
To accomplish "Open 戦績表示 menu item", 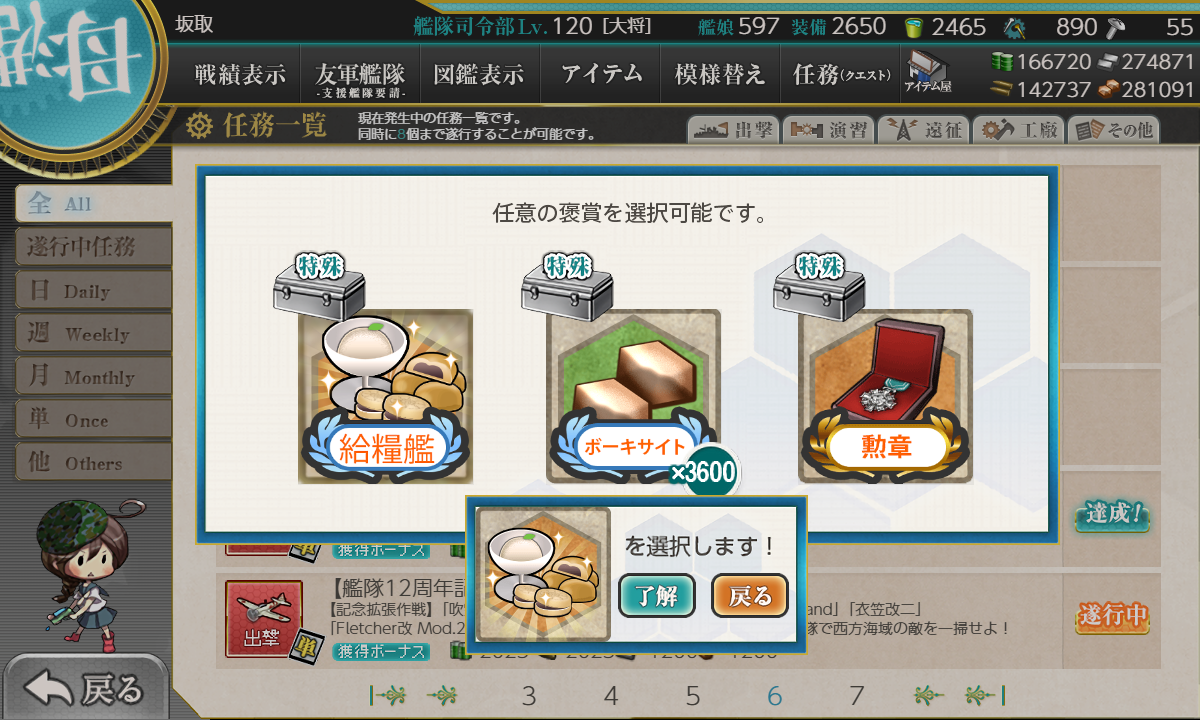I will tap(239, 75).
